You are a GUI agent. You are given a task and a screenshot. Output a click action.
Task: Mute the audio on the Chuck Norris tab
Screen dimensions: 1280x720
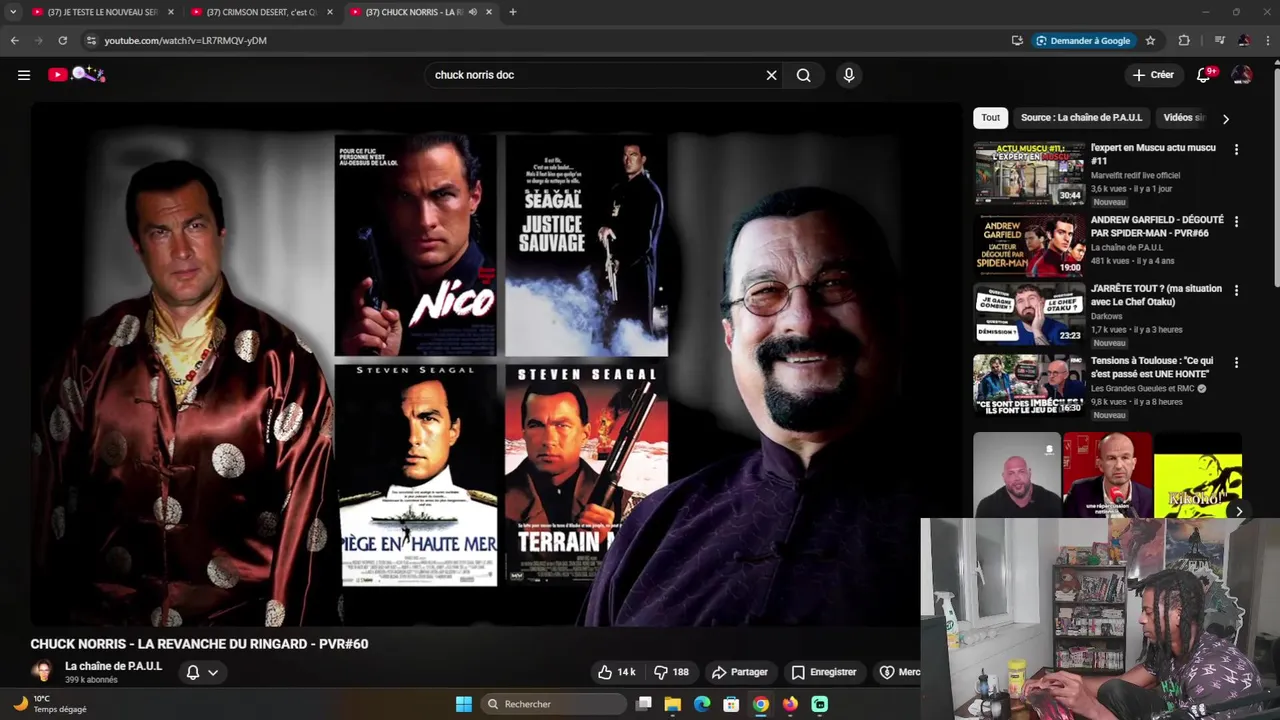point(473,12)
